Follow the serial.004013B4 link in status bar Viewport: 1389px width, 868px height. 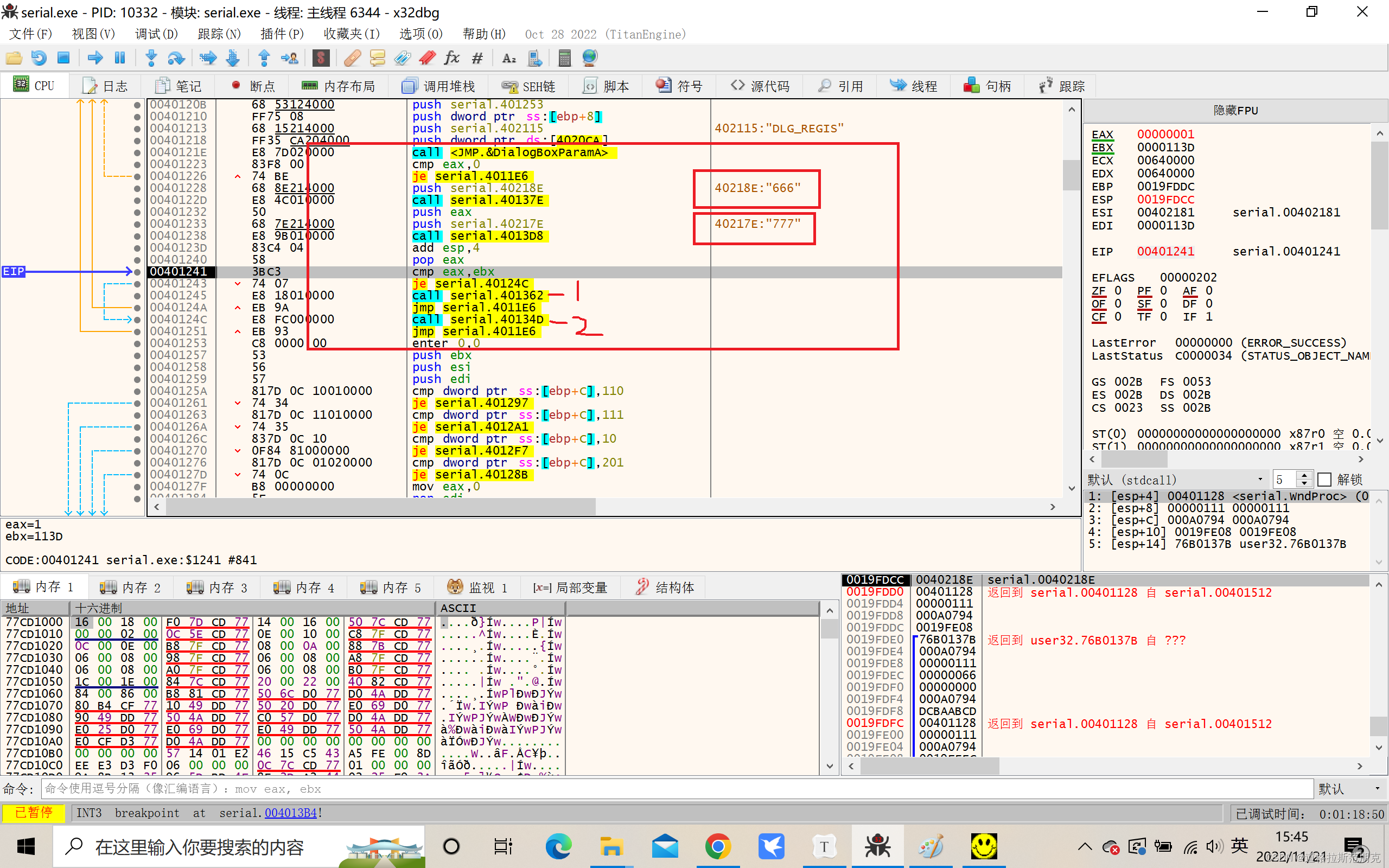[x=291, y=813]
